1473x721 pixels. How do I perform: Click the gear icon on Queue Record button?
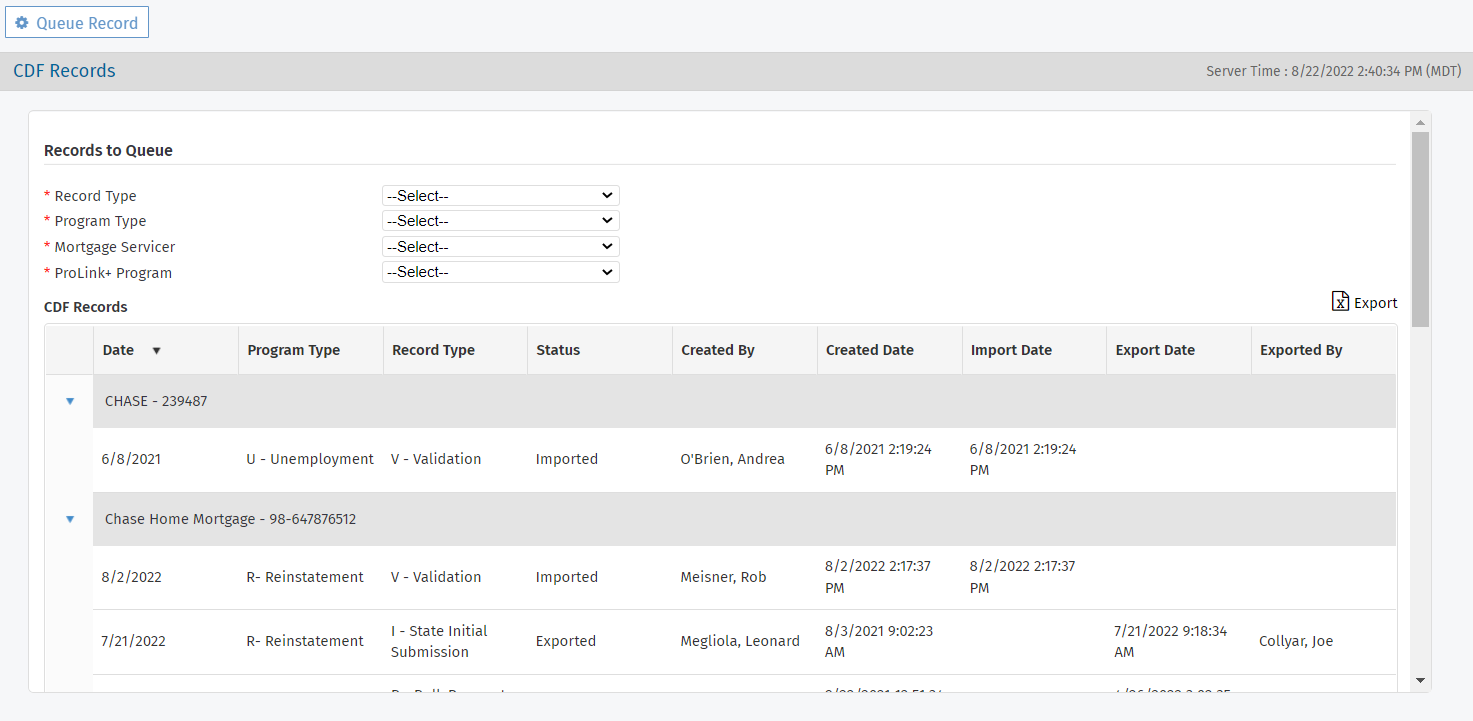(22, 21)
